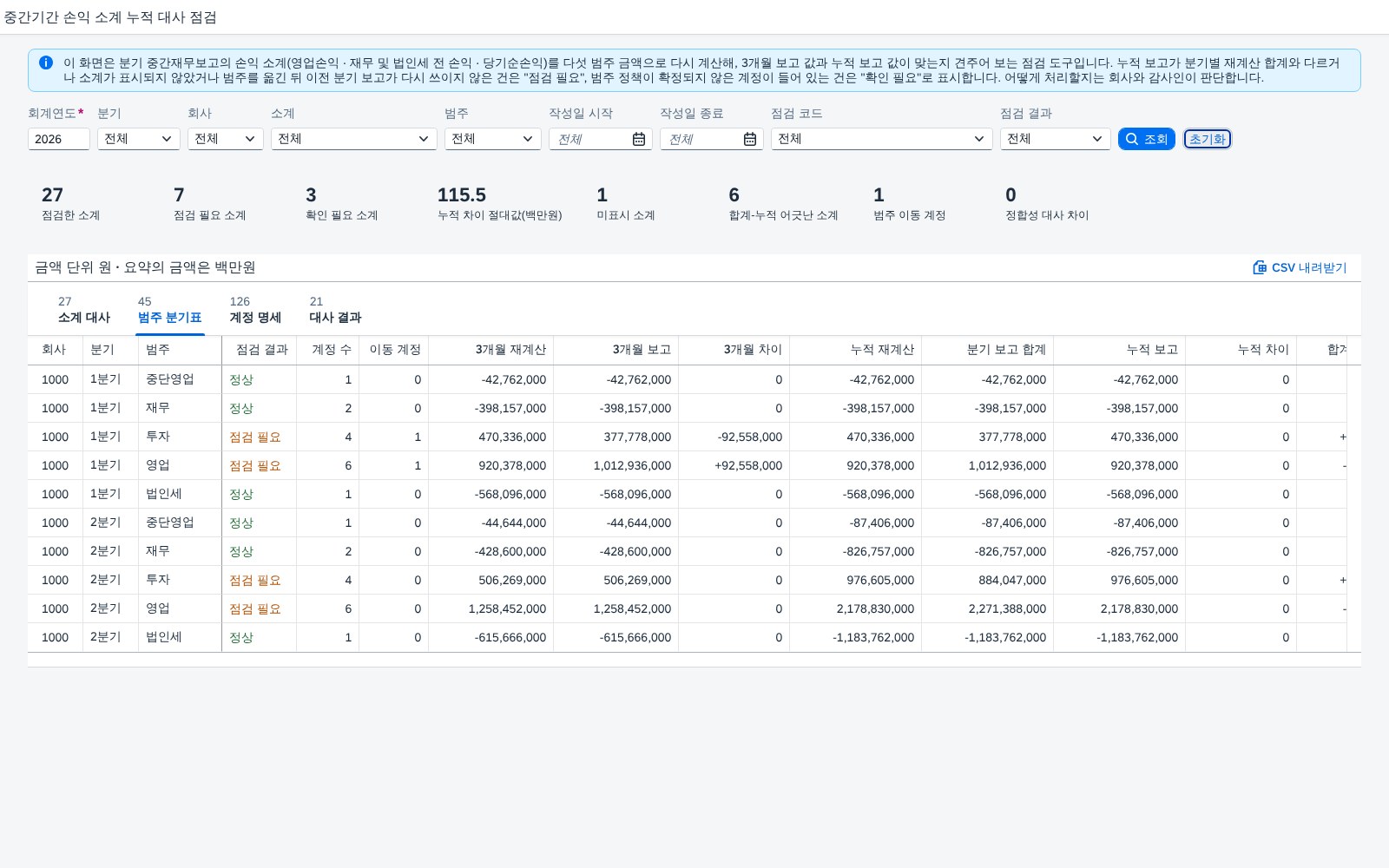
Task: Click the -92,558,000 value in 3개월 차이
Action: [750, 437]
